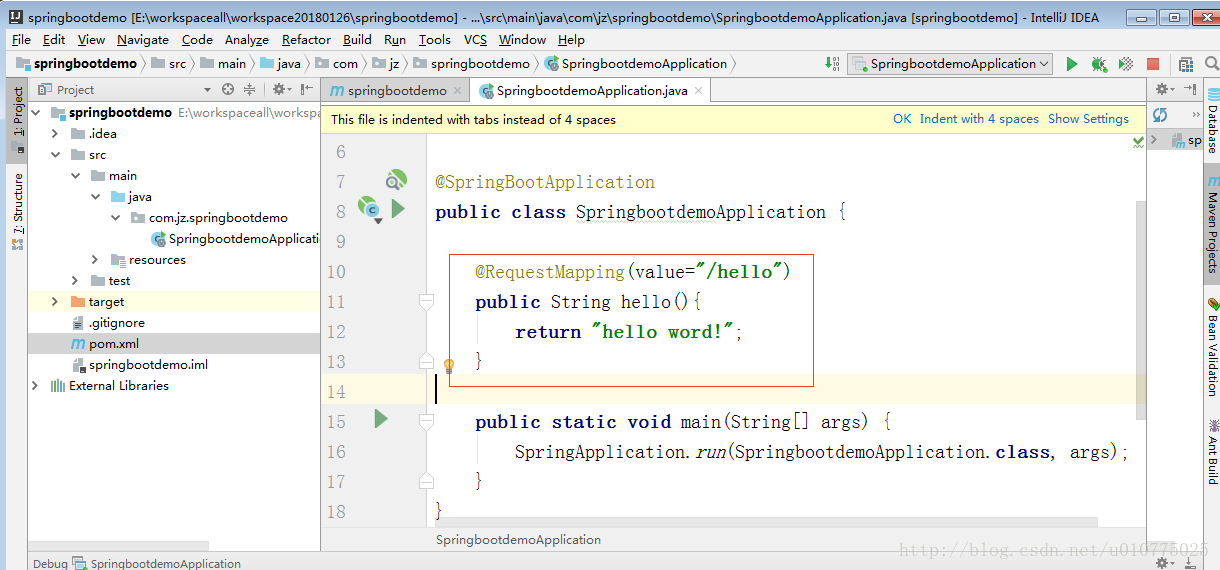
Task: Collapse the src folder
Action: coord(55,155)
